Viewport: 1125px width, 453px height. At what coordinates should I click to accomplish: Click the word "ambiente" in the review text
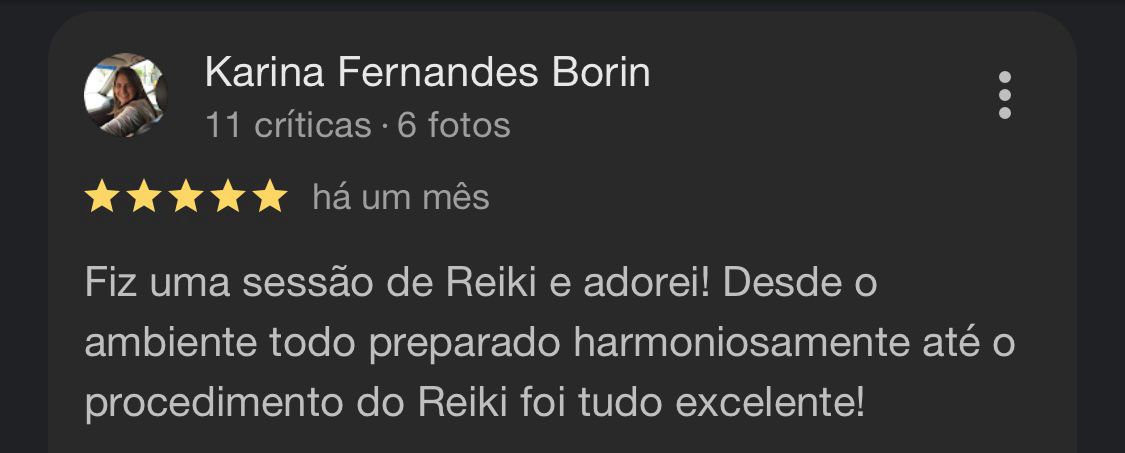(171, 344)
